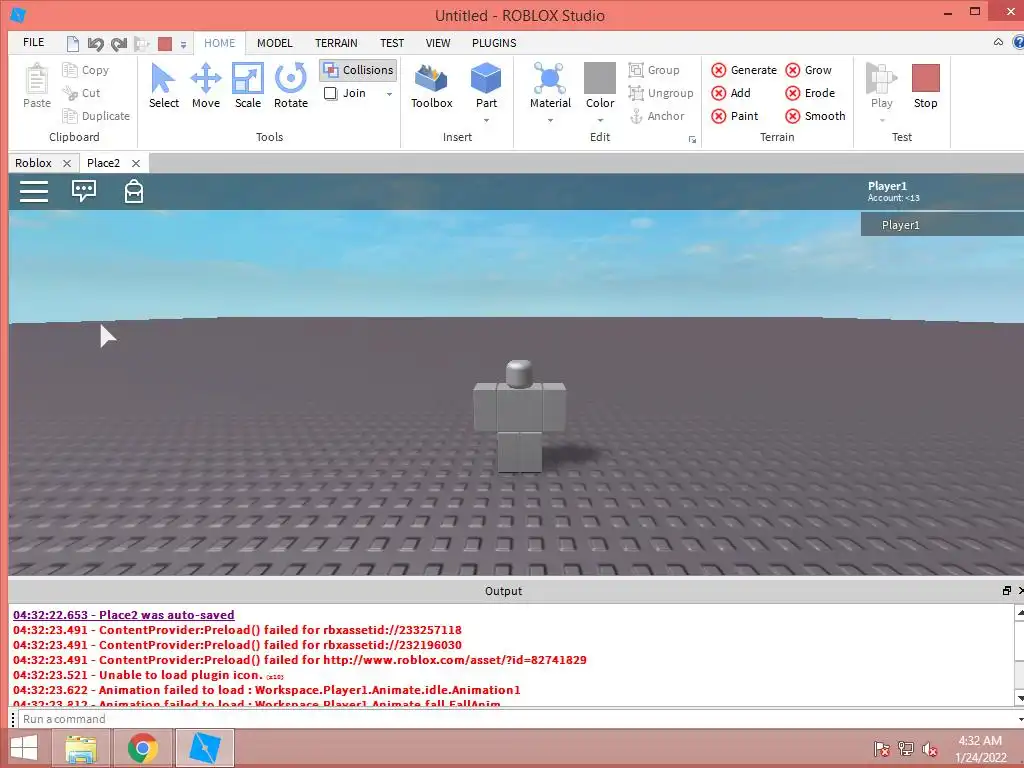Switch to the TERRAIN ribbon tab
Image resolution: width=1024 pixels, height=768 pixels.
coord(336,43)
